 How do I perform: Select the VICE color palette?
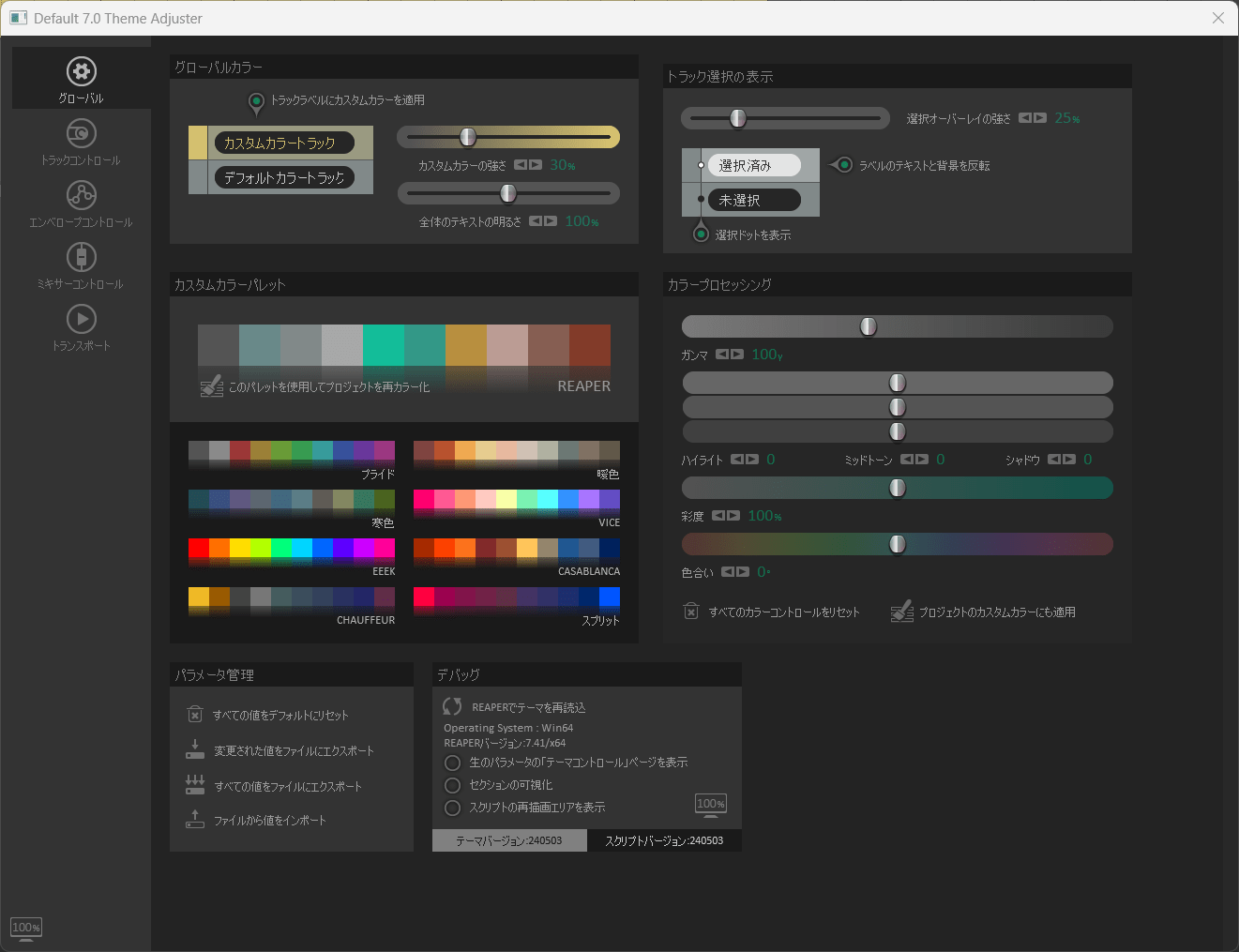click(x=517, y=500)
